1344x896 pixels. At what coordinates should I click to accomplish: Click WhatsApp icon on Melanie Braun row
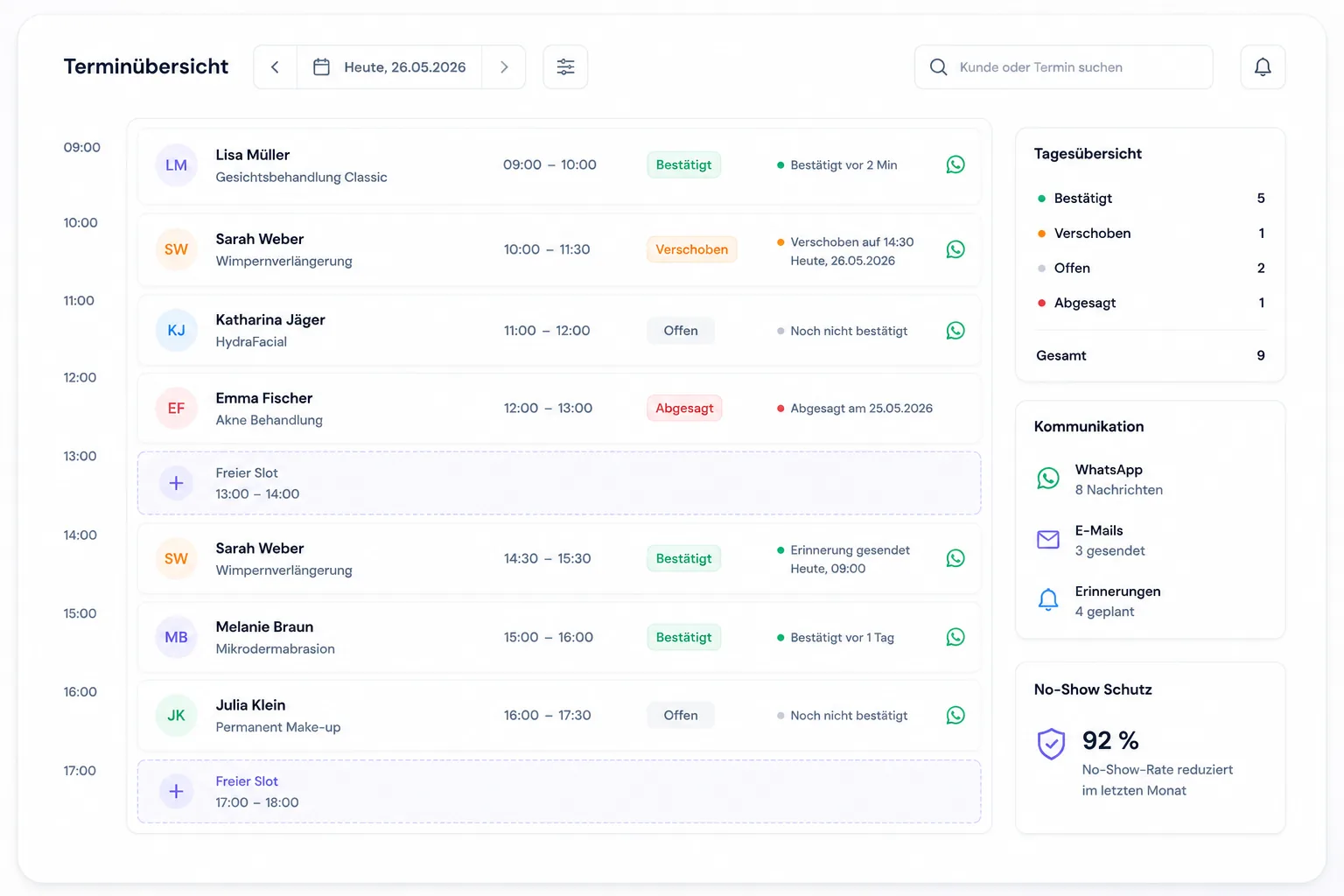(x=955, y=637)
